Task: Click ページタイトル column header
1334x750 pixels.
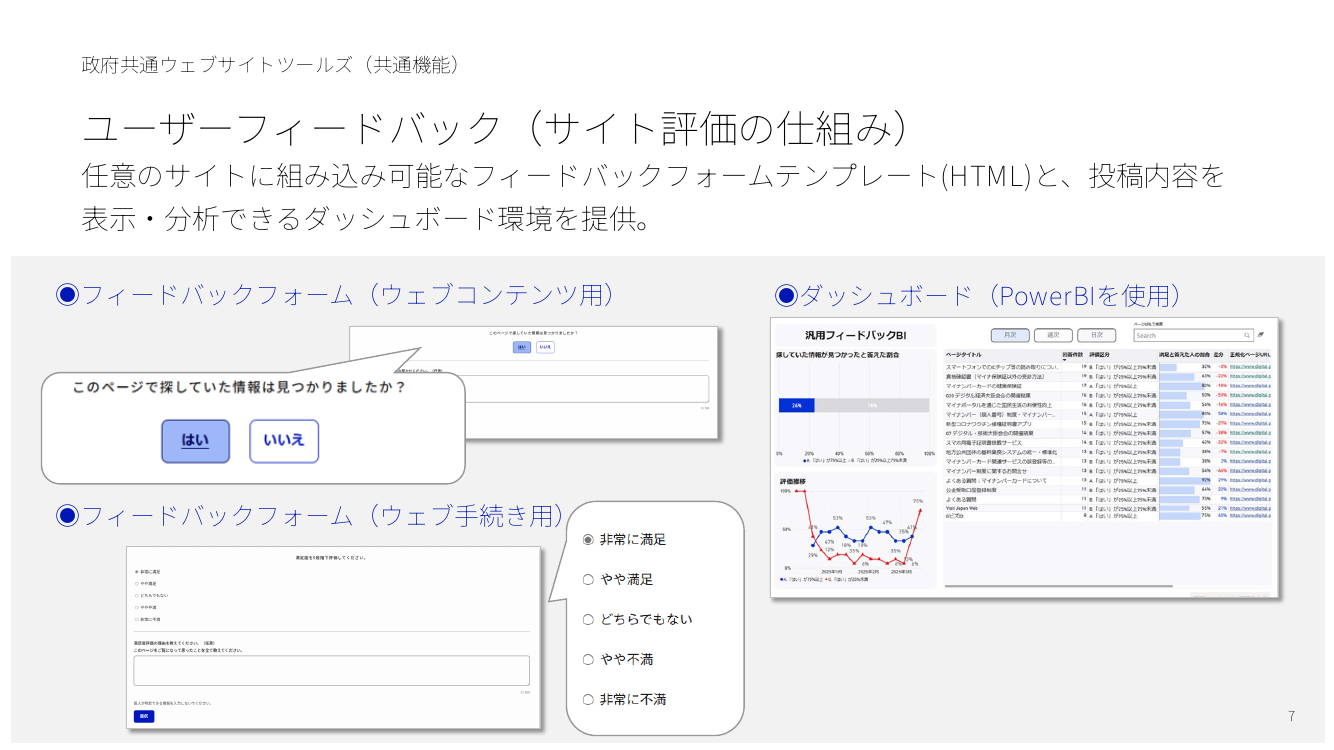Action: click(964, 355)
